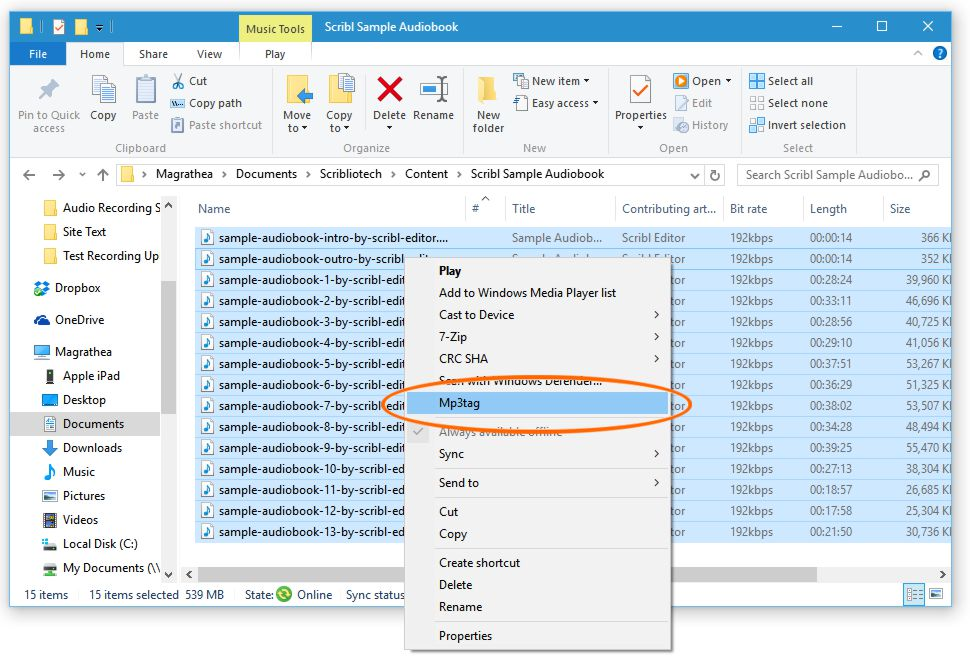Choose Create shortcut in context menu
Screen dimensions: 970x657
[537, 563]
